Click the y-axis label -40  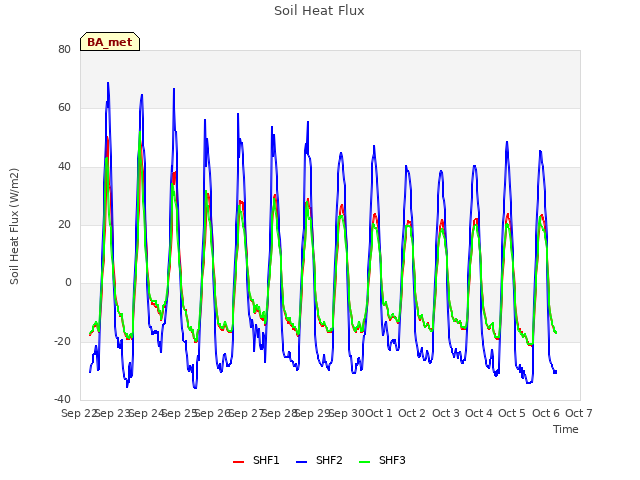(62, 399)
